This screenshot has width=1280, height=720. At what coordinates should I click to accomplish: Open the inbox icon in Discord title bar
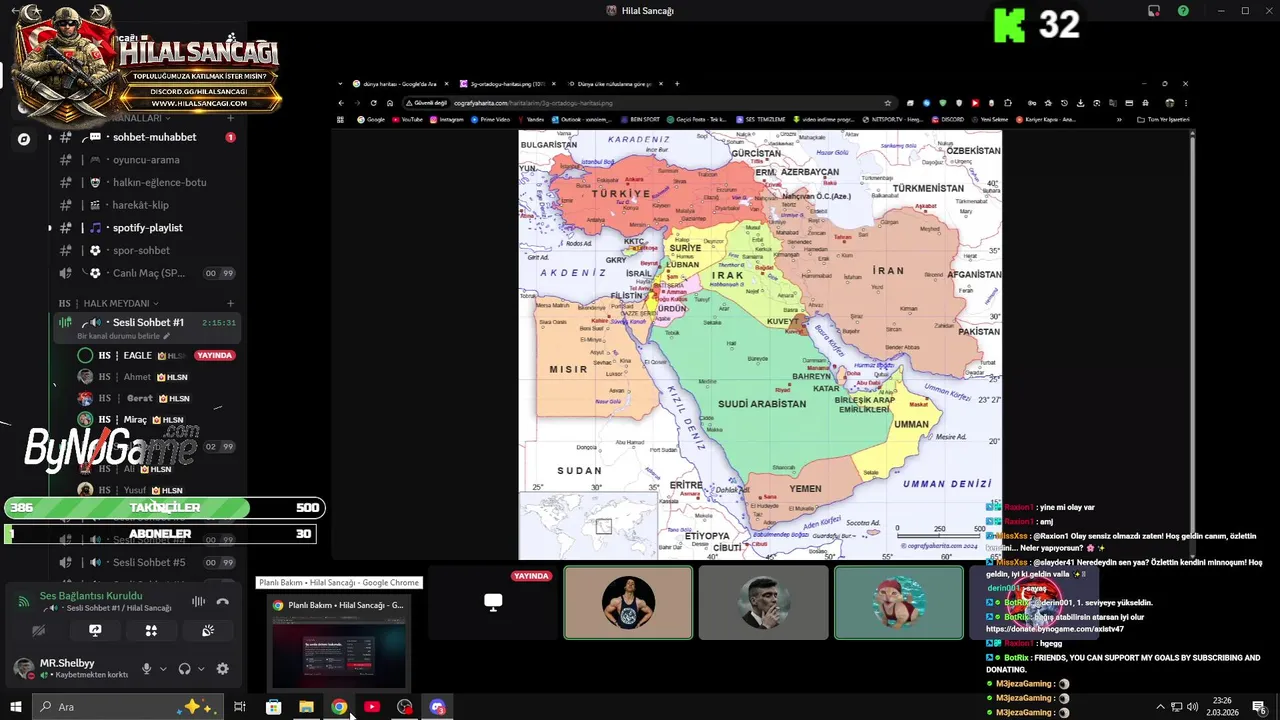coord(1154,11)
